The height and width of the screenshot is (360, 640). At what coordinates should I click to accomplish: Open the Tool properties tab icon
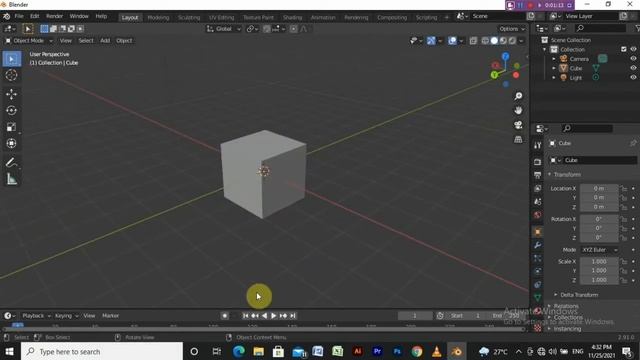538,145
